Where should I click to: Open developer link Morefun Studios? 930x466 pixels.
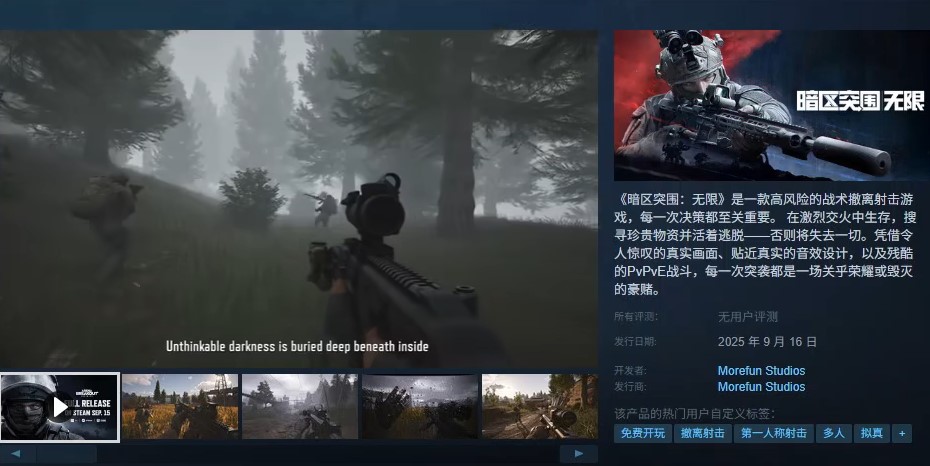click(761, 371)
